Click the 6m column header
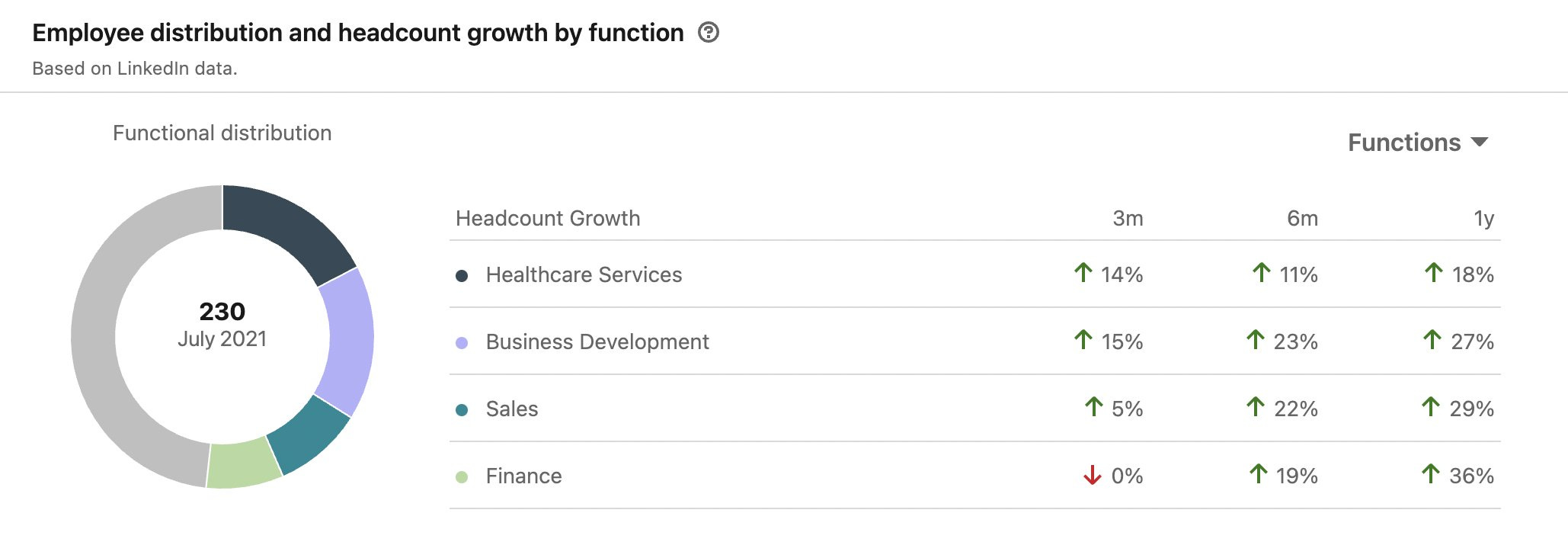 tap(1302, 219)
